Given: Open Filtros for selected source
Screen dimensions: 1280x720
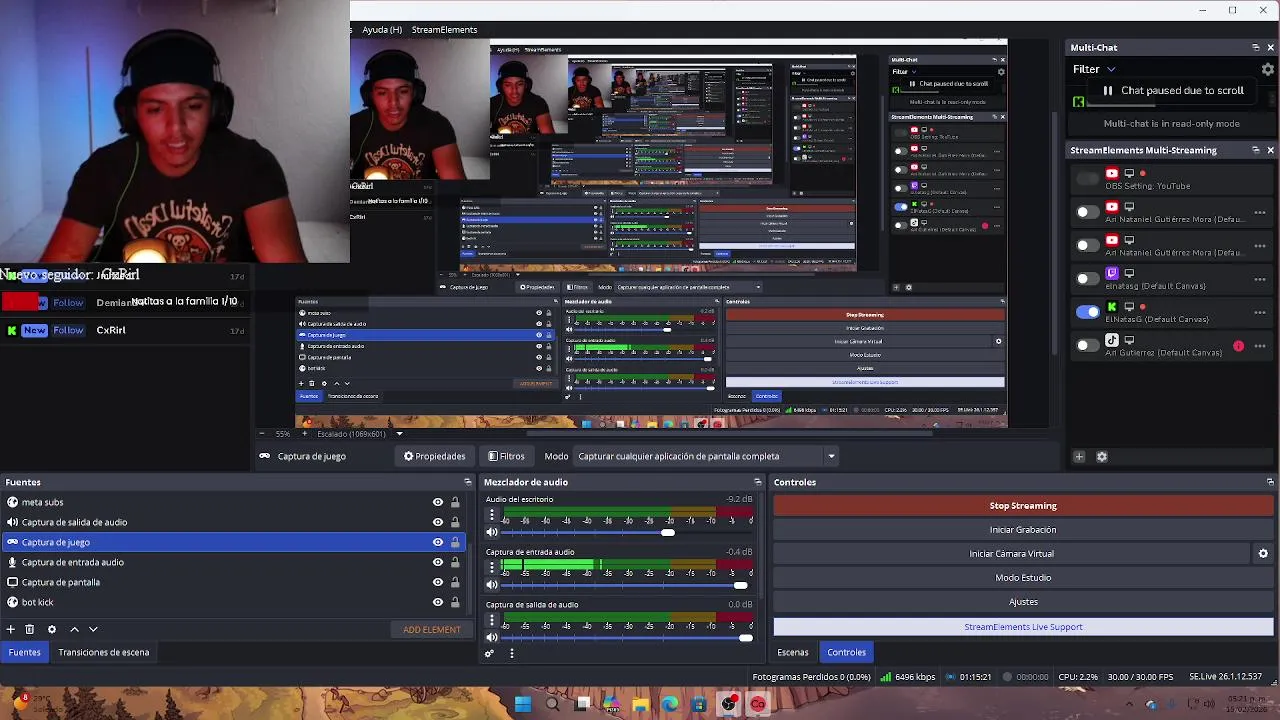Looking at the screenshot, I should point(506,456).
